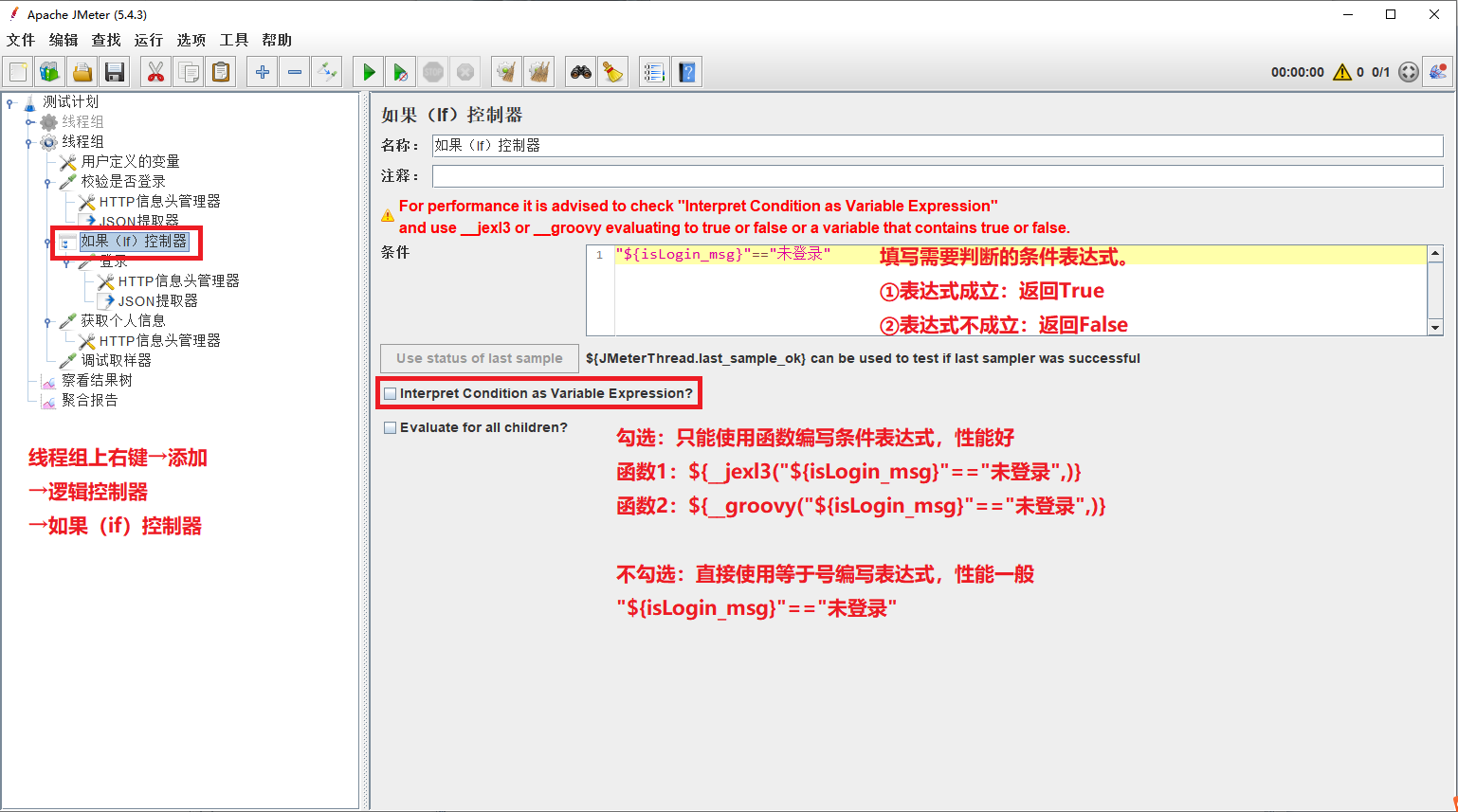
Task: Click the green Start test run icon
Action: [x=369, y=72]
